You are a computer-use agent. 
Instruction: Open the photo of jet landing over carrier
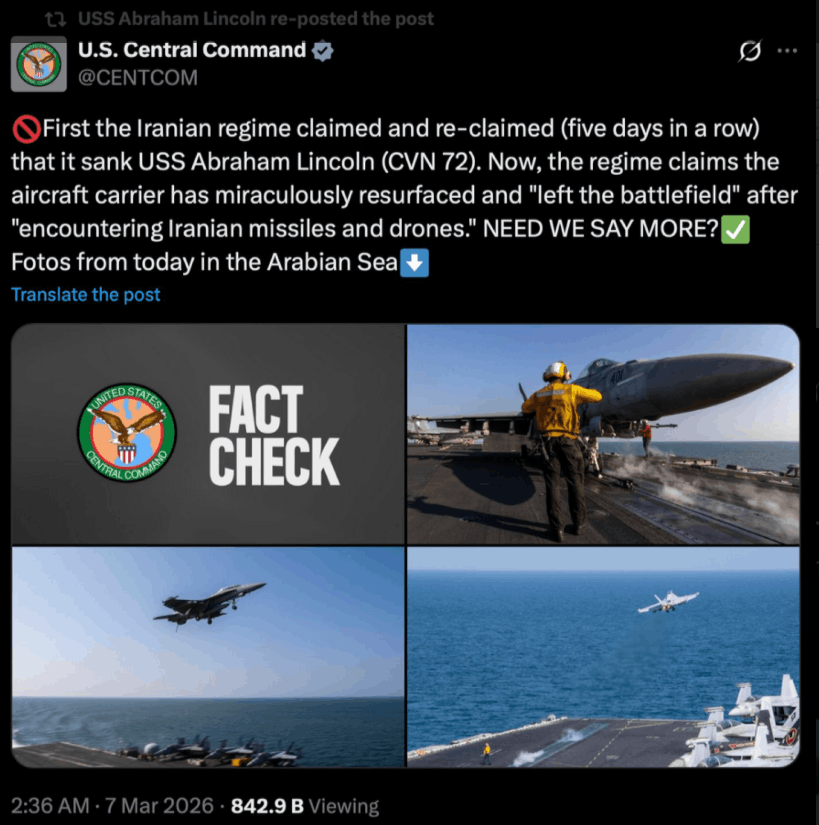coord(208,657)
